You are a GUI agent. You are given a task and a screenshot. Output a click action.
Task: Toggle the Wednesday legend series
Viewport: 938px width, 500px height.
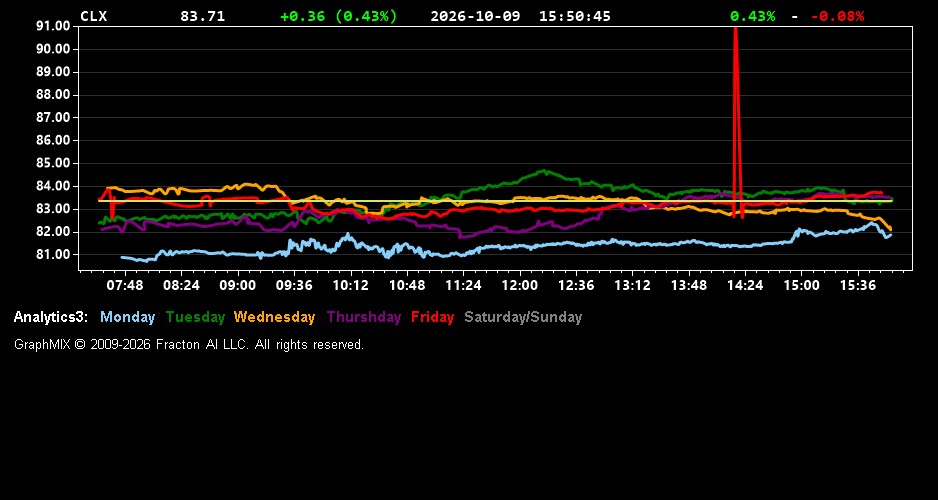[274, 317]
